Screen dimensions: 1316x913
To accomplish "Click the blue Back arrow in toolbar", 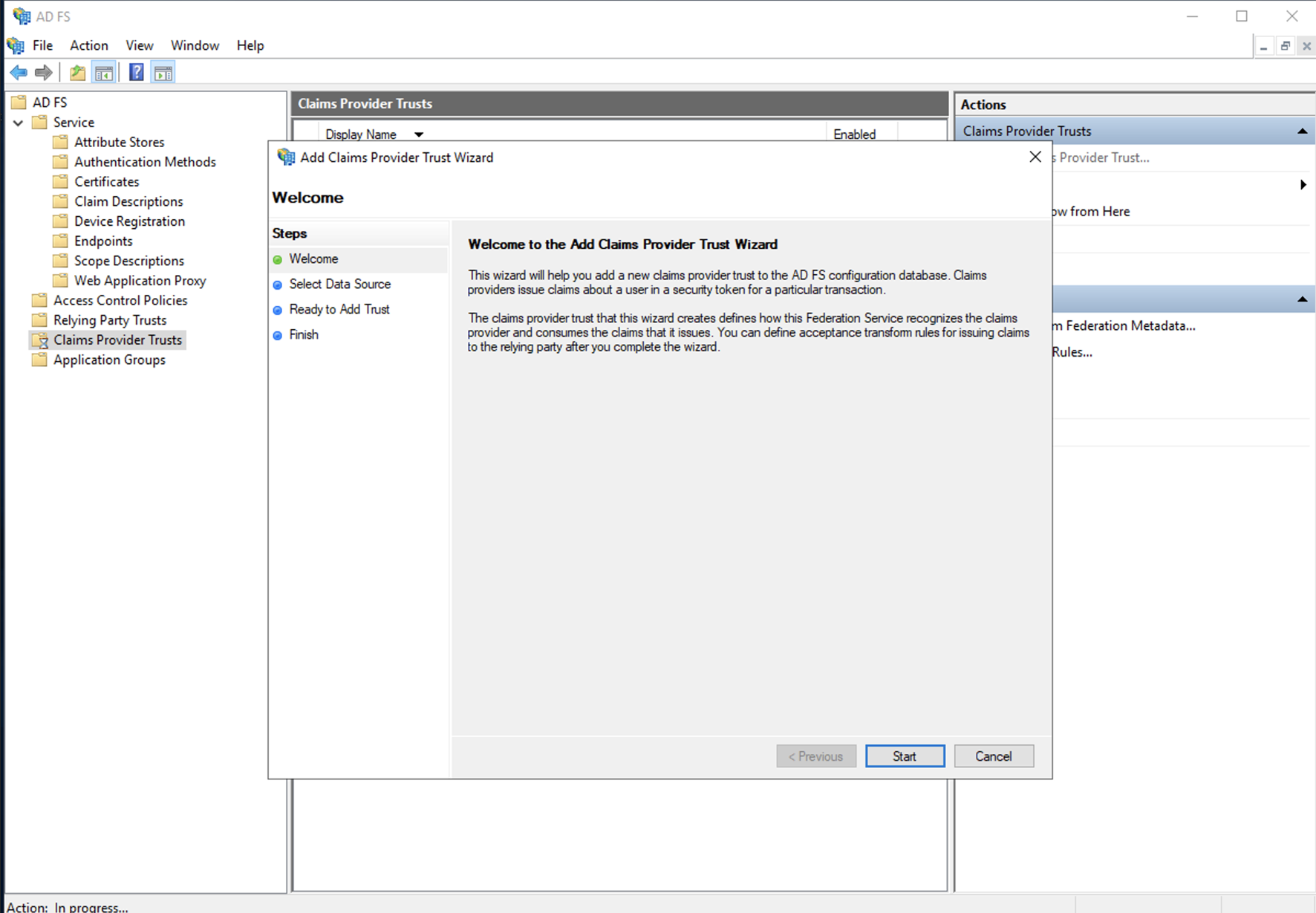I will click(19, 73).
